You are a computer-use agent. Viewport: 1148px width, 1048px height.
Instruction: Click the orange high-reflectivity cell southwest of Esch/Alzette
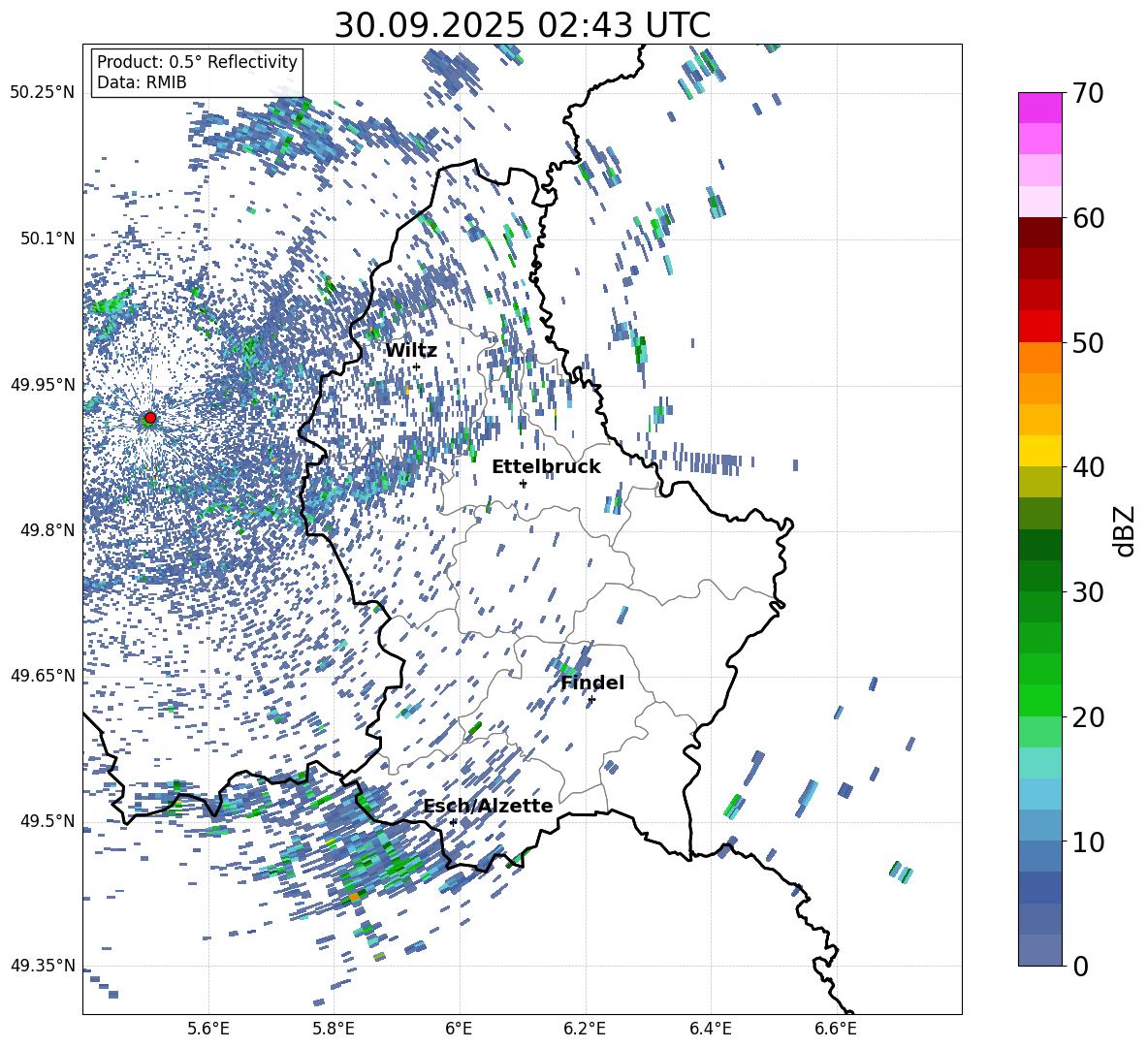355,897
